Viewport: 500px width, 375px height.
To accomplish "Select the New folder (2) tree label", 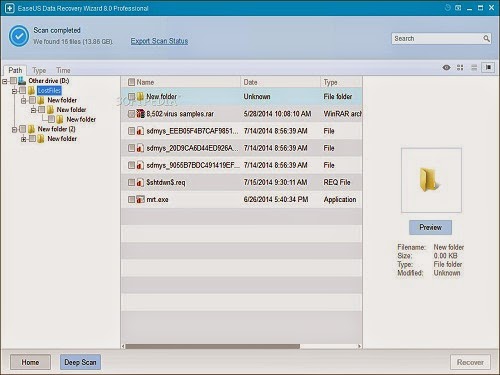I will click(56, 129).
